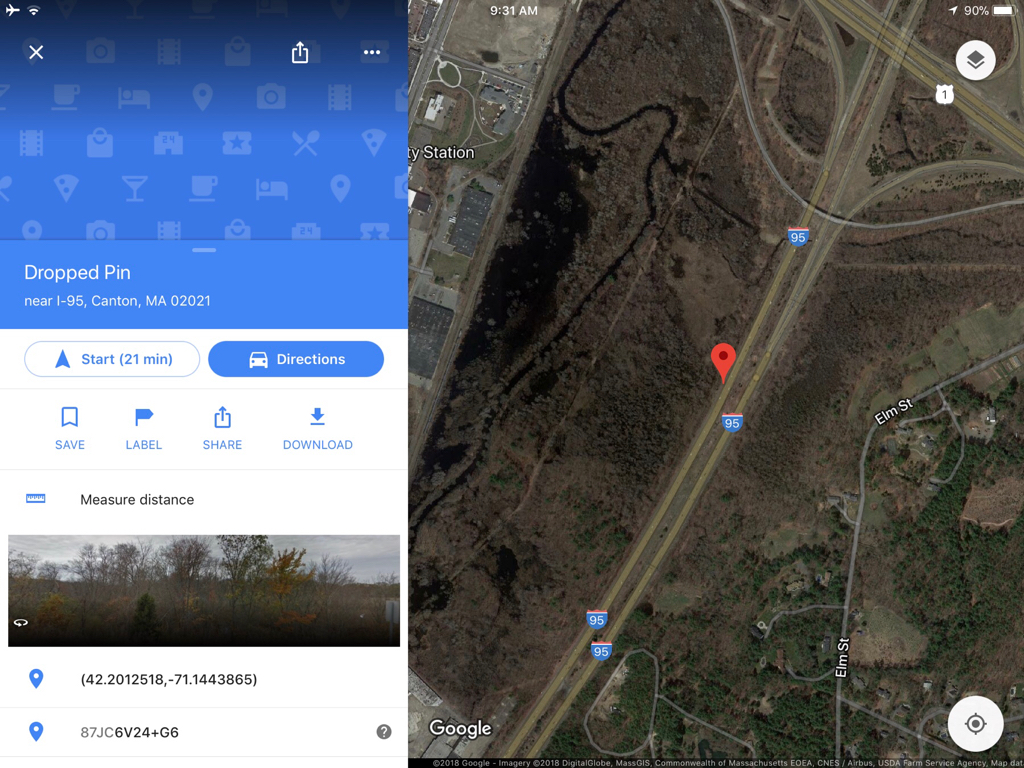Open the three-dot more options menu
The image size is (1024, 768).
tap(372, 52)
